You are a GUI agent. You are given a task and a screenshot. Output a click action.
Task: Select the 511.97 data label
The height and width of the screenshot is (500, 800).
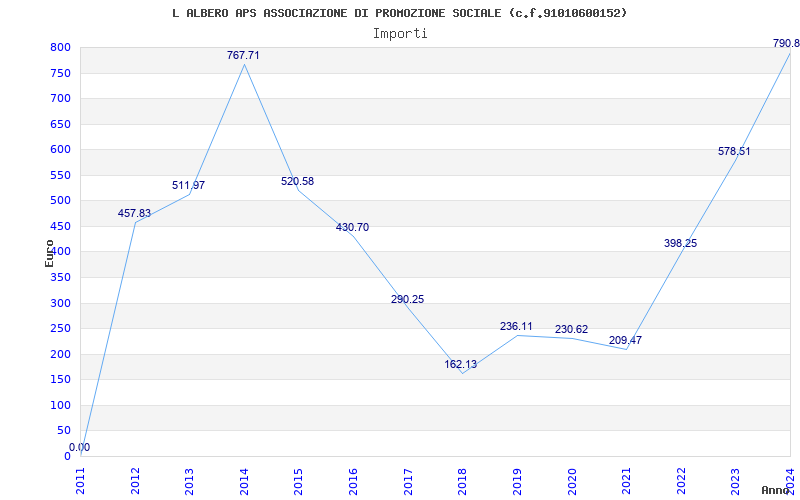pos(188,185)
